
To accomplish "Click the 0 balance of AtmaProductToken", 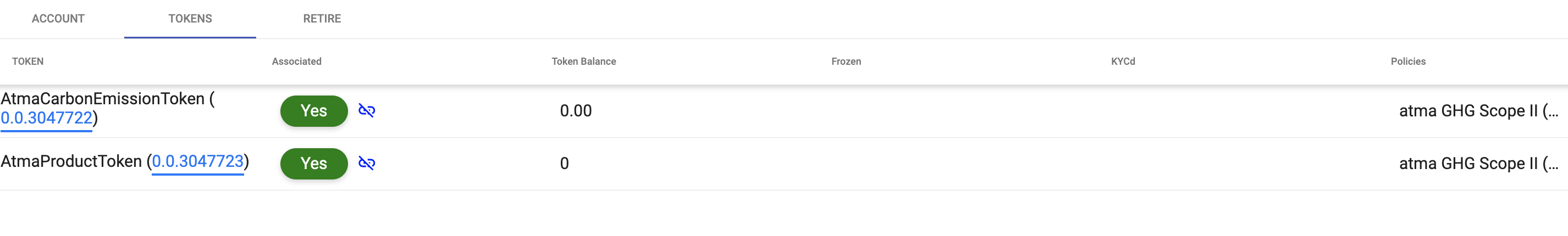I will [x=564, y=164].
